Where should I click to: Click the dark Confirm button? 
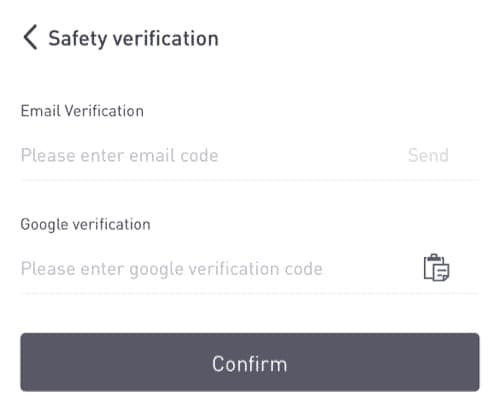(x=250, y=362)
